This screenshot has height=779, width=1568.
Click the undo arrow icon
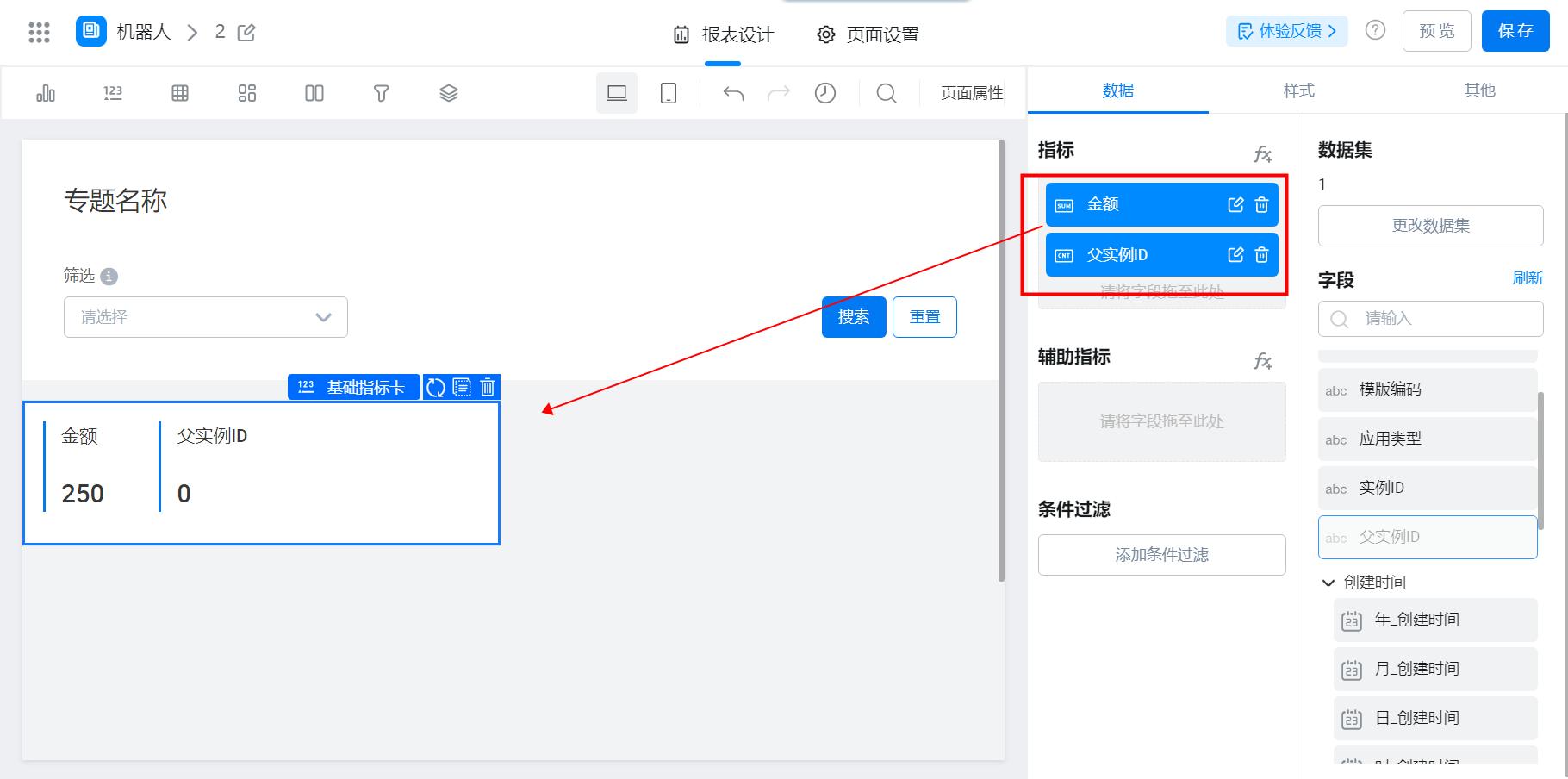(733, 93)
